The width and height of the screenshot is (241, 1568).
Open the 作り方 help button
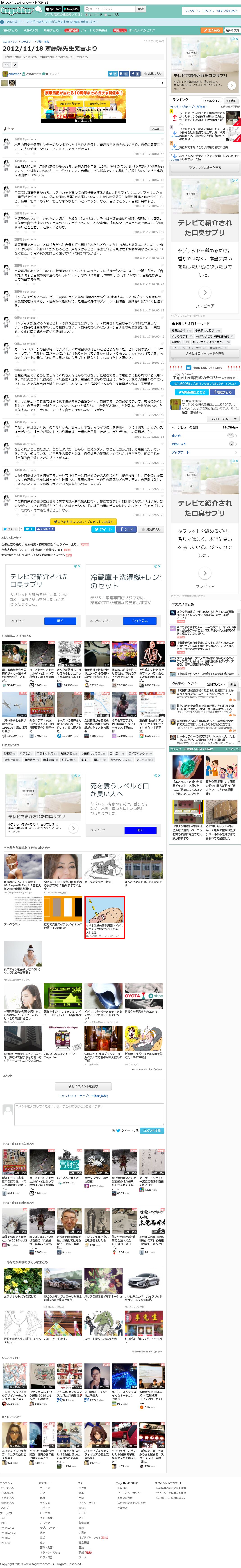coord(232,30)
